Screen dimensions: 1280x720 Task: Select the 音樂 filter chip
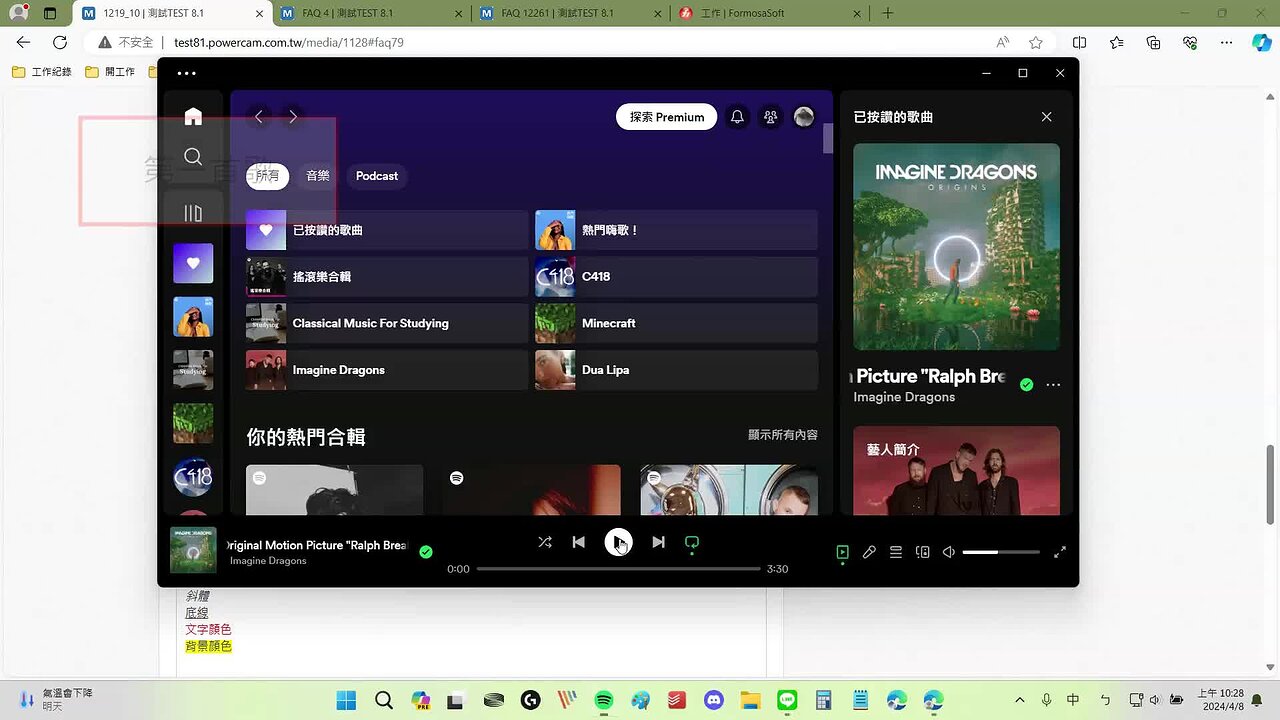point(317,176)
